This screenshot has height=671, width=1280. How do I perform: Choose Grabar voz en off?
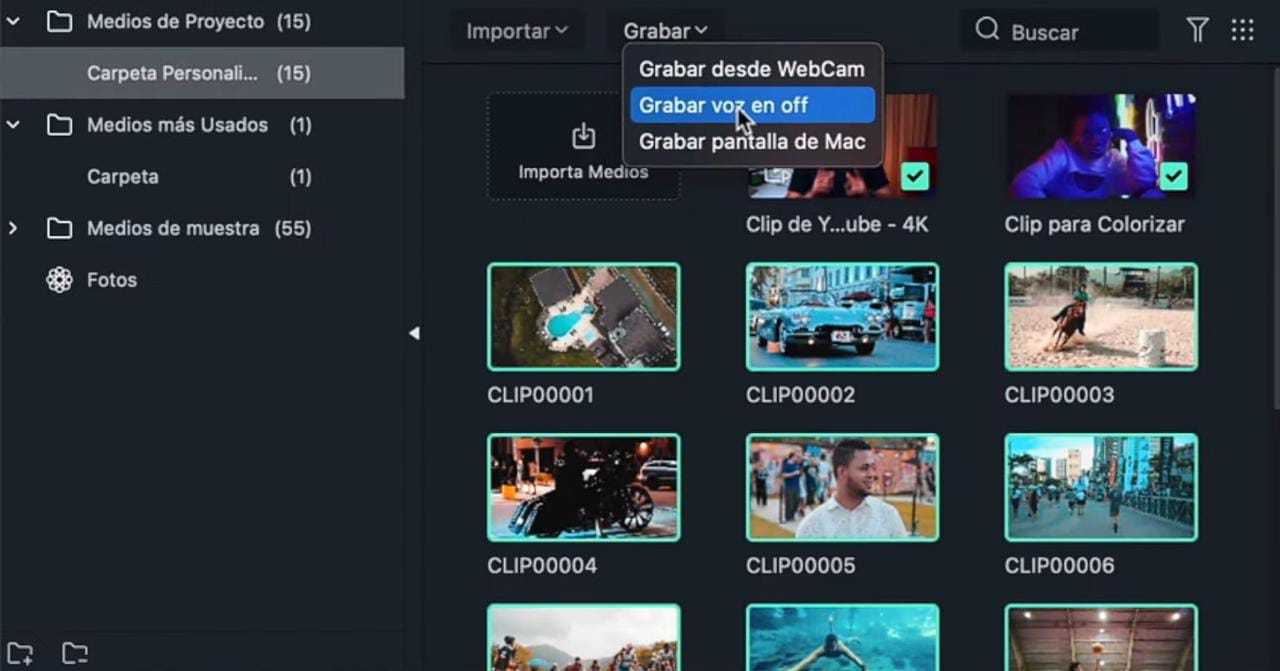pyautogui.click(x=752, y=105)
